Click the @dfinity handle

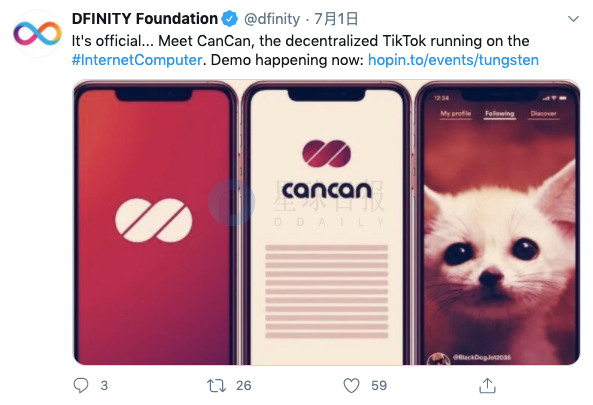[x=272, y=19]
